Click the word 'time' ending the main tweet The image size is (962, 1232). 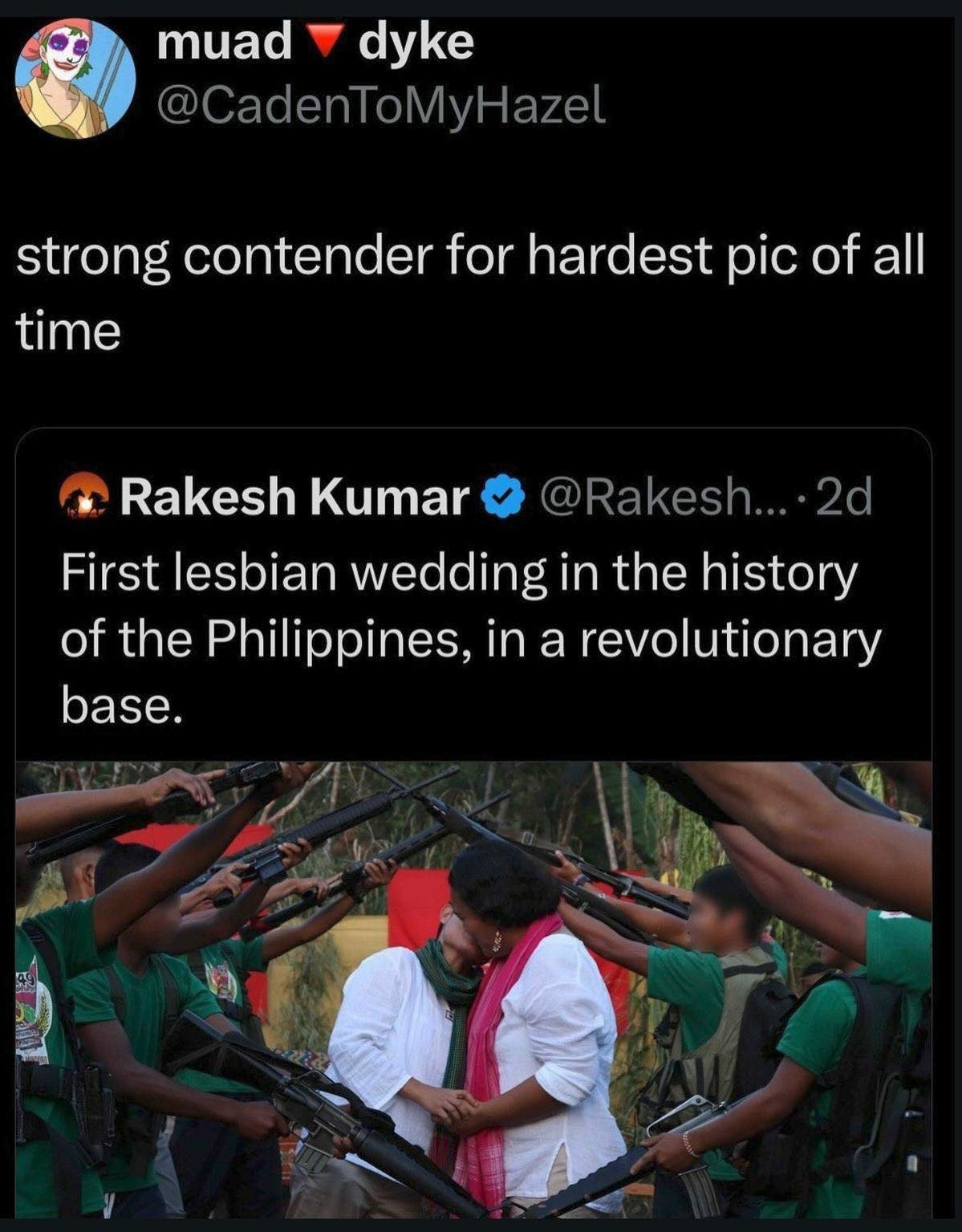tap(68, 331)
